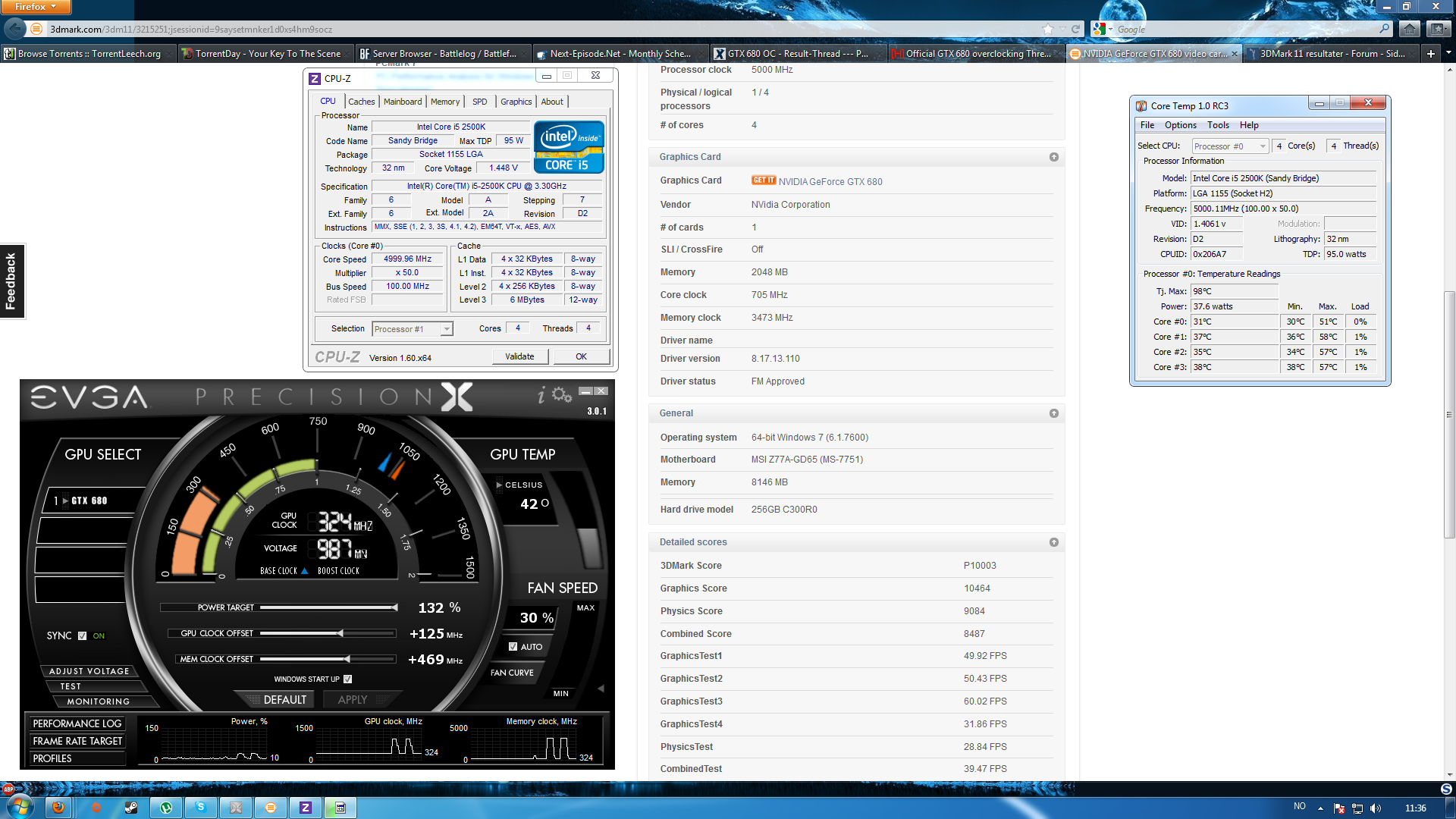
Task: Click the Firefox back arrow button
Action: pyautogui.click(x=14, y=29)
